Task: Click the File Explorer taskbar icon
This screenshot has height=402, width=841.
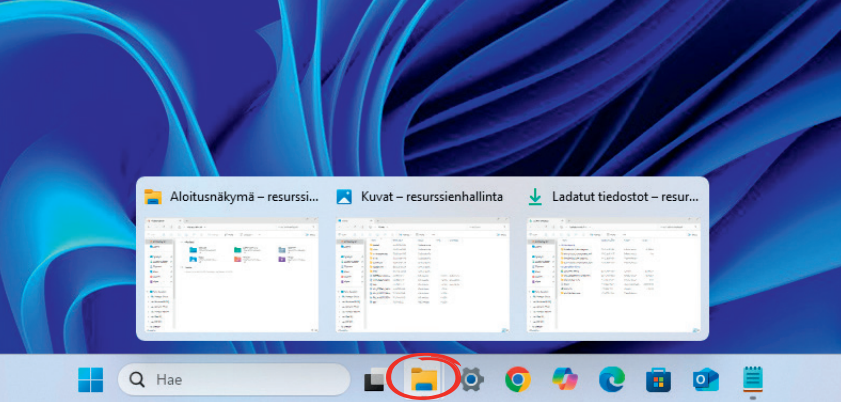Action: [425, 379]
